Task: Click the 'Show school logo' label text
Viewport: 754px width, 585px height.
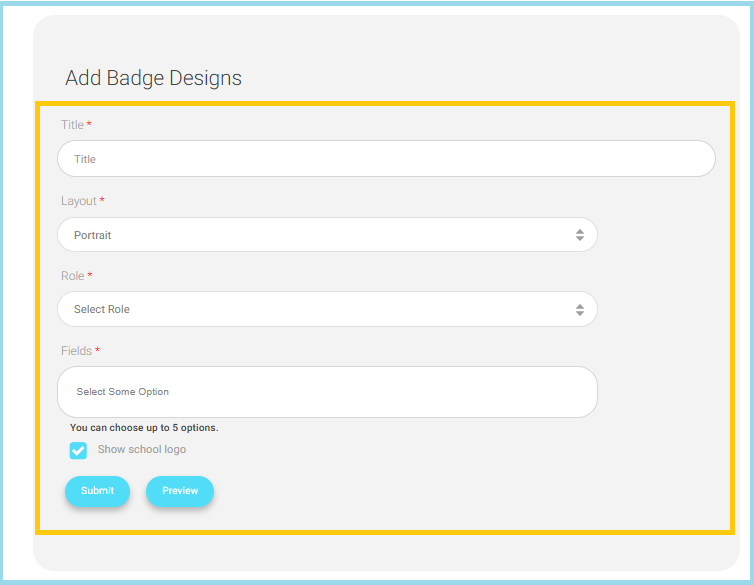Action: pos(141,450)
